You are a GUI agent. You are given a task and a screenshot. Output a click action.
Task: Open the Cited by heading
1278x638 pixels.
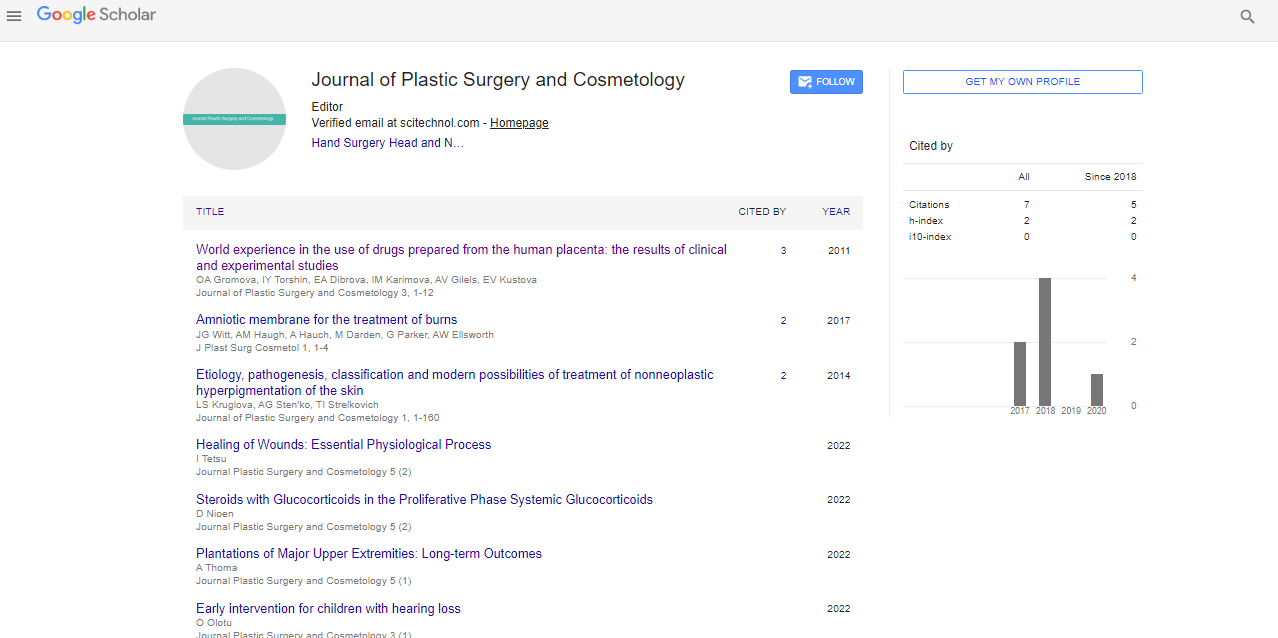pos(931,146)
